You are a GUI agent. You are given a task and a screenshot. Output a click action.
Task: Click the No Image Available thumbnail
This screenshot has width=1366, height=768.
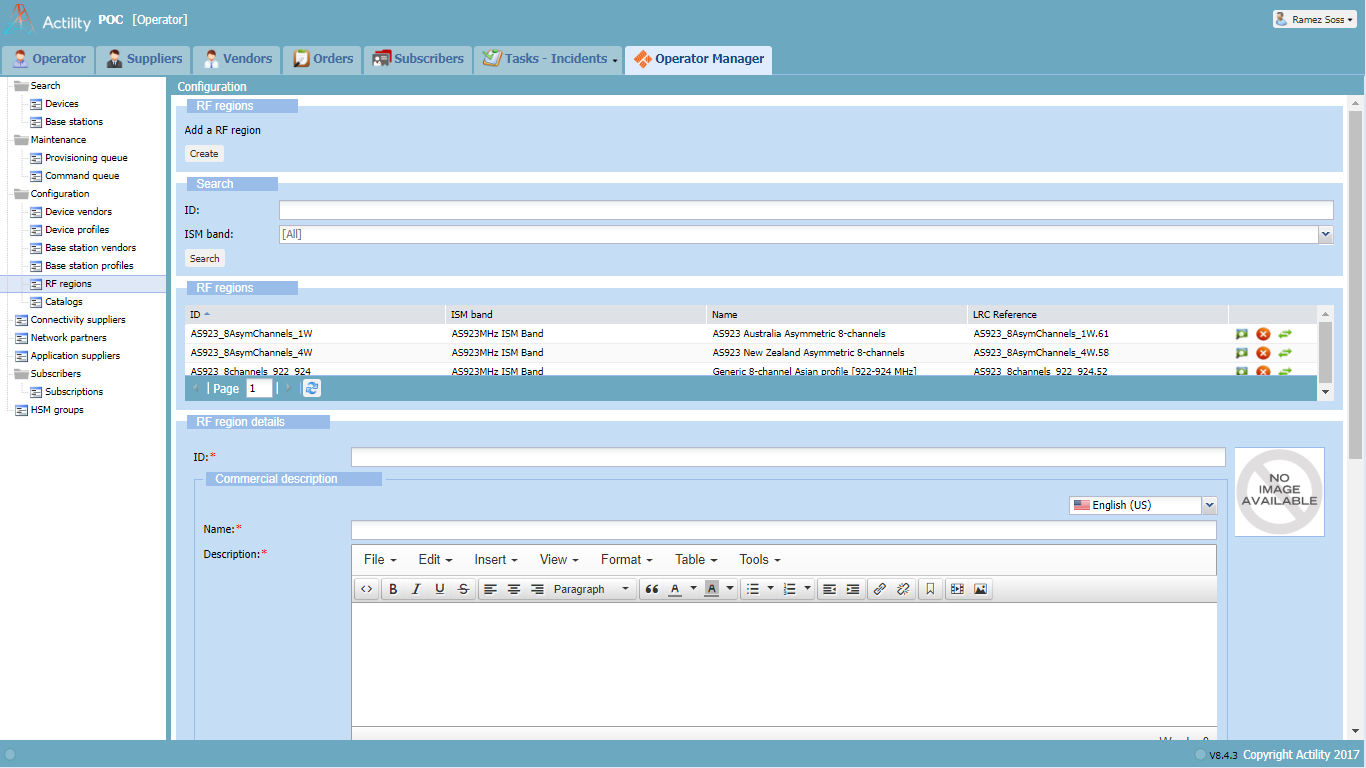coord(1279,492)
